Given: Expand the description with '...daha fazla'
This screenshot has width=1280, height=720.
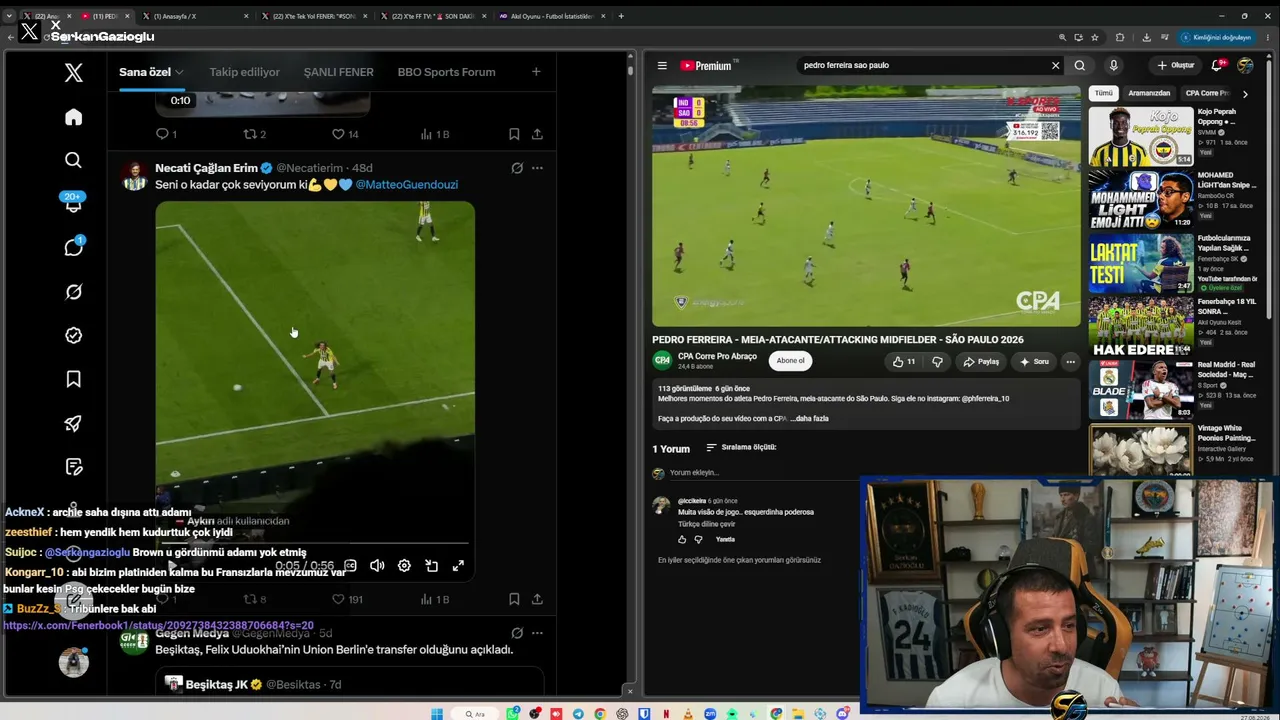Looking at the screenshot, I should point(808,419).
